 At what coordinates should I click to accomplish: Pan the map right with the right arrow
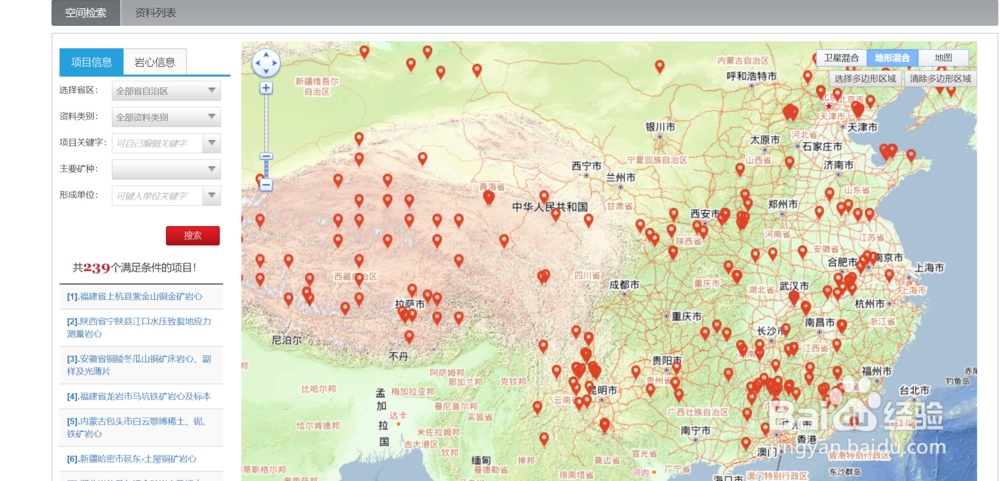coord(274,63)
